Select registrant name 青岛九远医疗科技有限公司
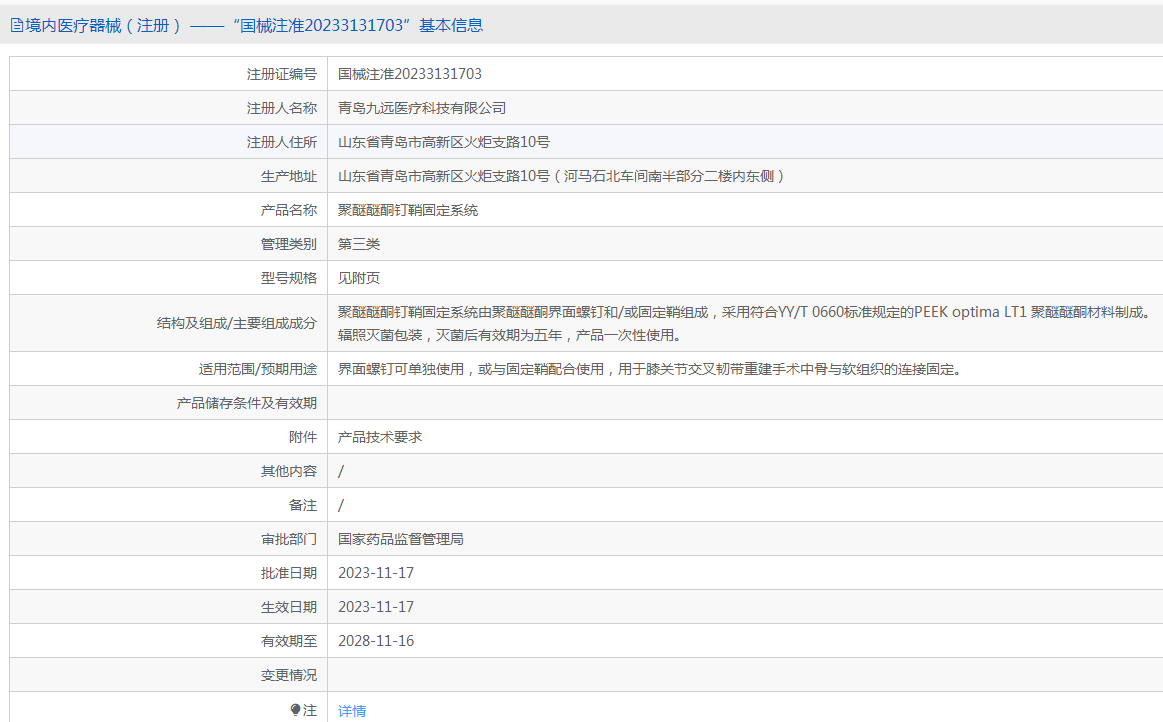 (x=421, y=108)
